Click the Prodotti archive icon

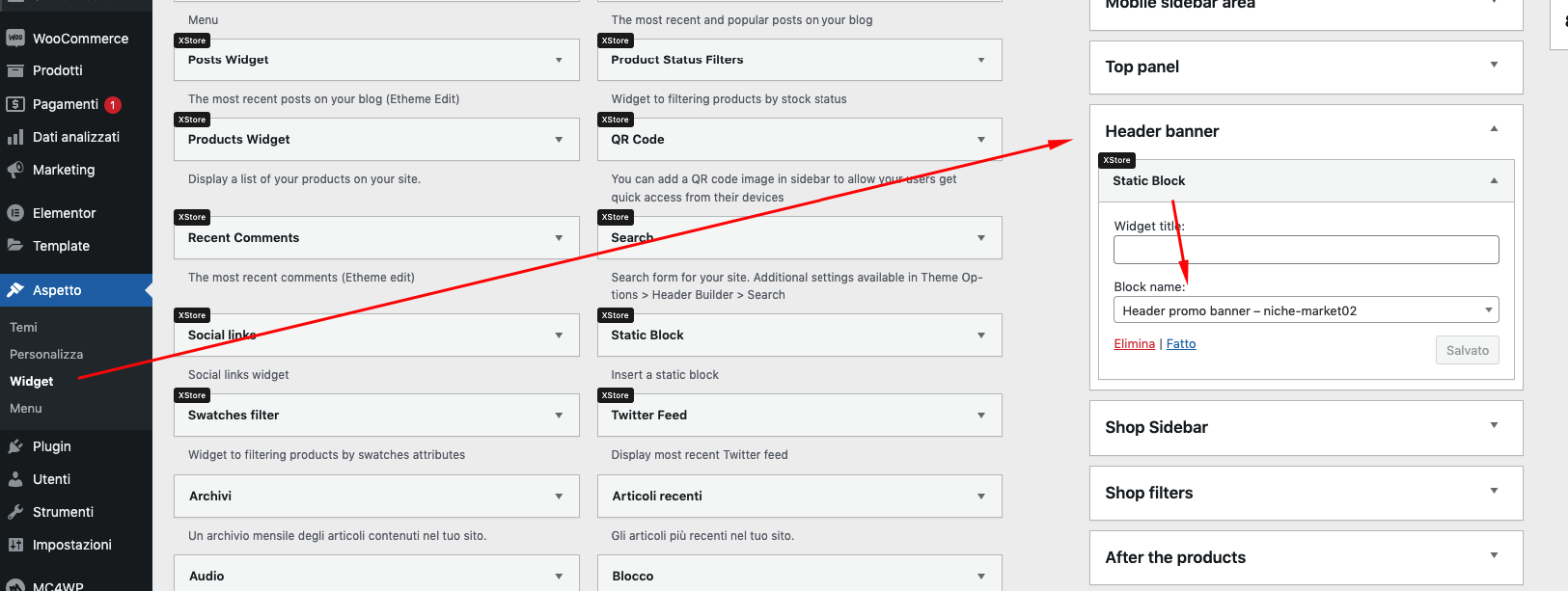pyautogui.click(x=15, y=70)
